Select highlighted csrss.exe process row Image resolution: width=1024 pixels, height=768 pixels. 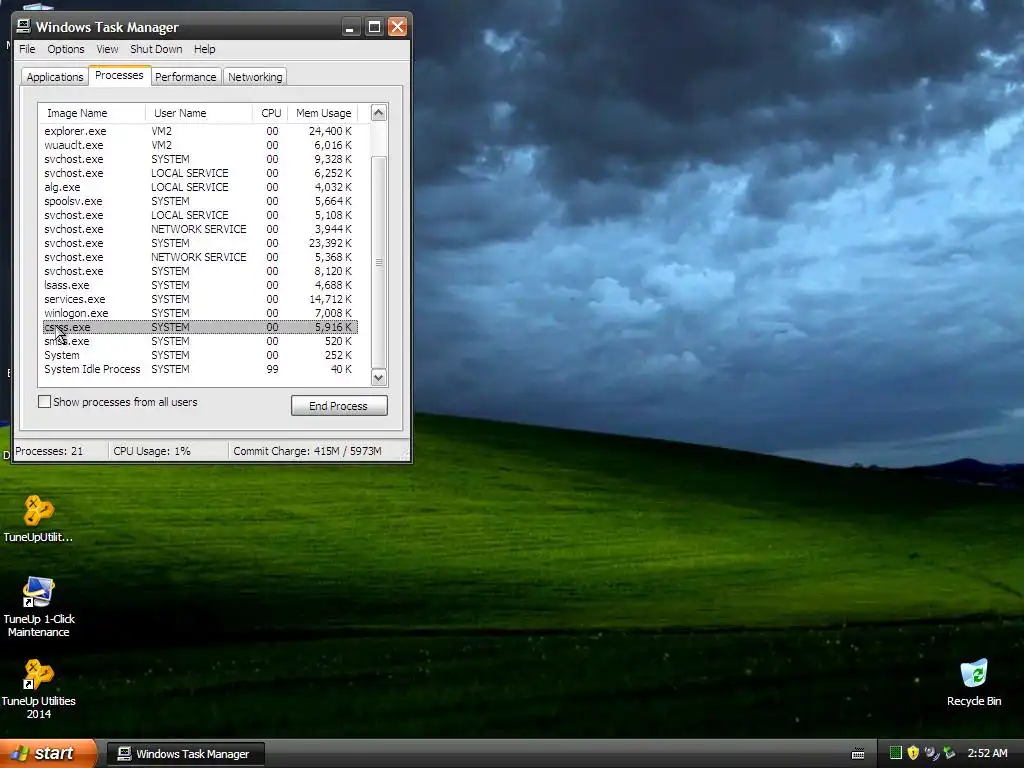(x=200, y=327)
